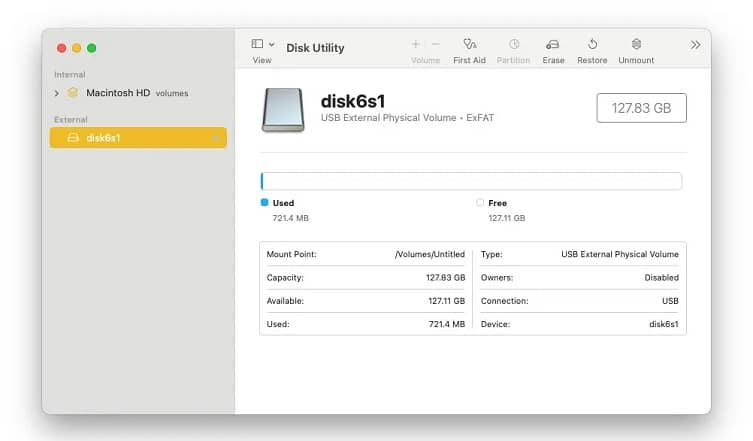
Task: Click the add Volume plus icon
Action: point(416,44)
